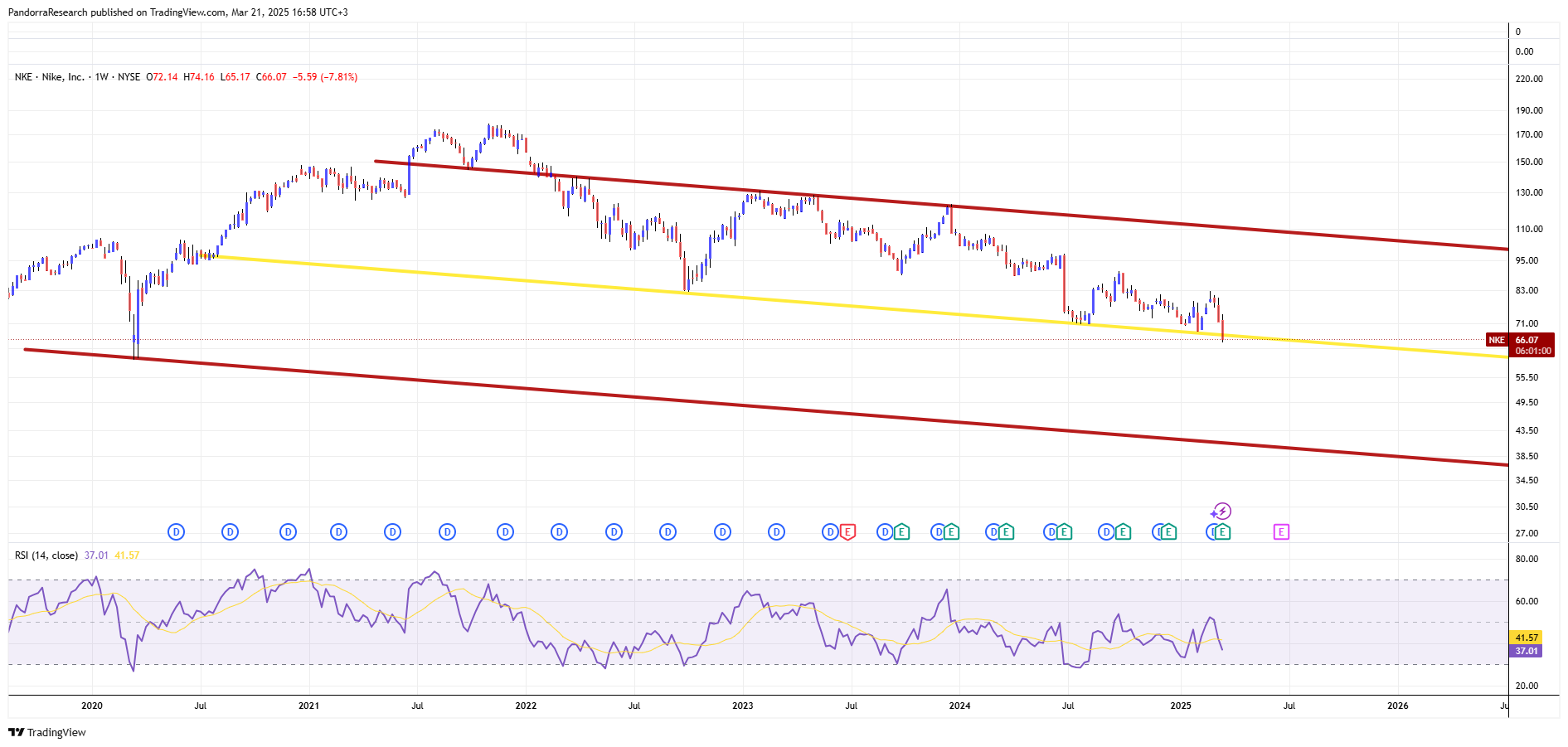Open the dividend marker just before July 2021
Viewport: 1568px width, 747px height.
pyautogui.click(x=393, y=531)
